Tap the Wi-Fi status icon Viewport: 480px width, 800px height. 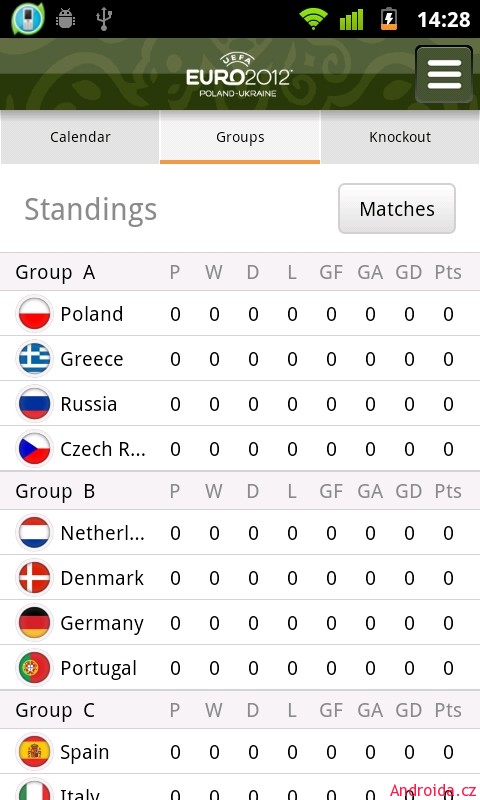(313, 19)
